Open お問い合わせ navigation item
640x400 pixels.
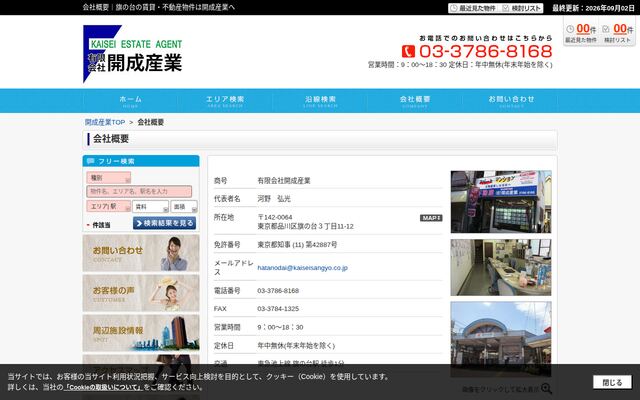(x=511, y=101)
